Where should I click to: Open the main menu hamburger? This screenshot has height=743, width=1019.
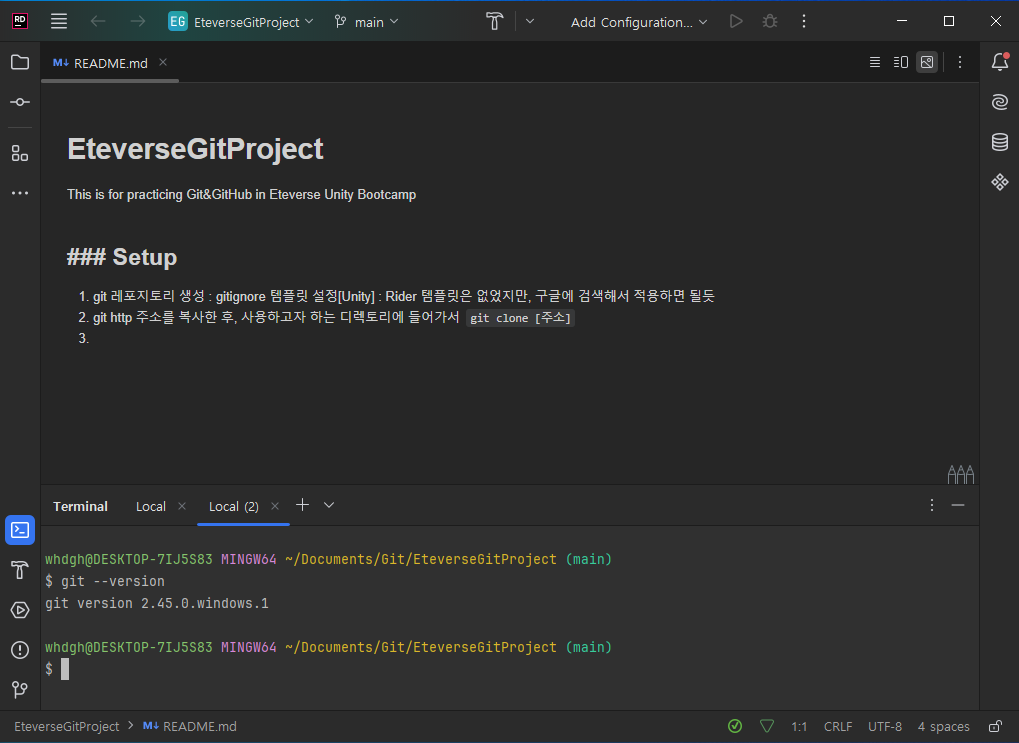[58, 20]
